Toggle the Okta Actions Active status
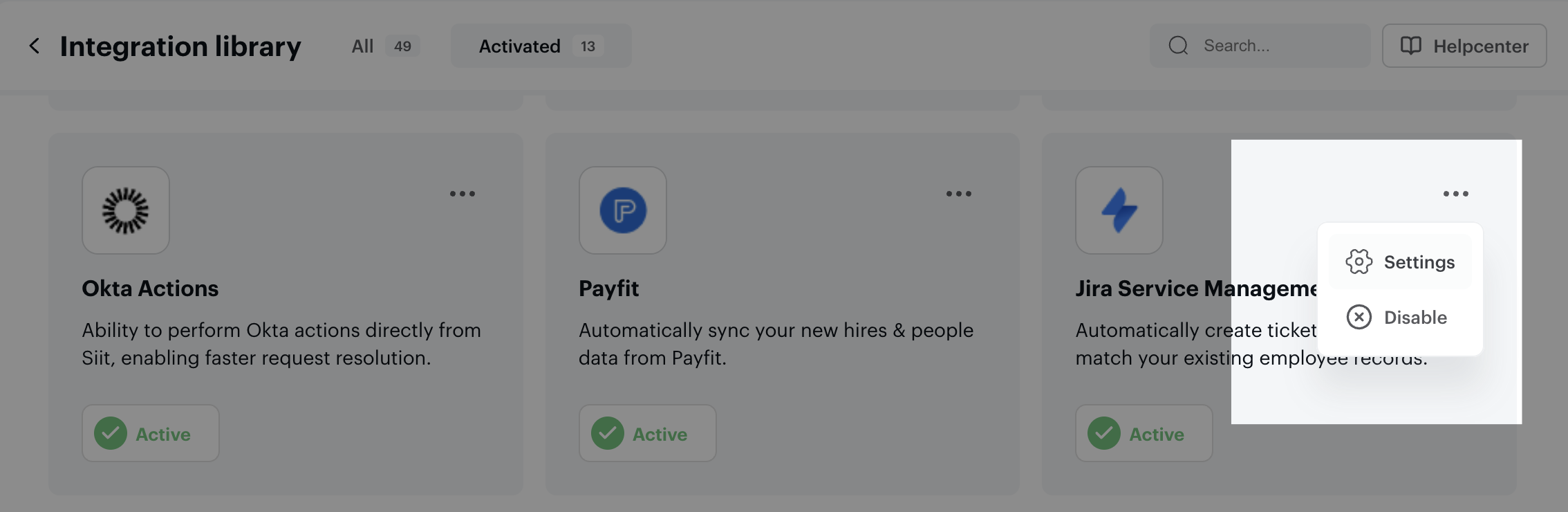The width and height of the screenshot is (1568, 512). point(151,433)
